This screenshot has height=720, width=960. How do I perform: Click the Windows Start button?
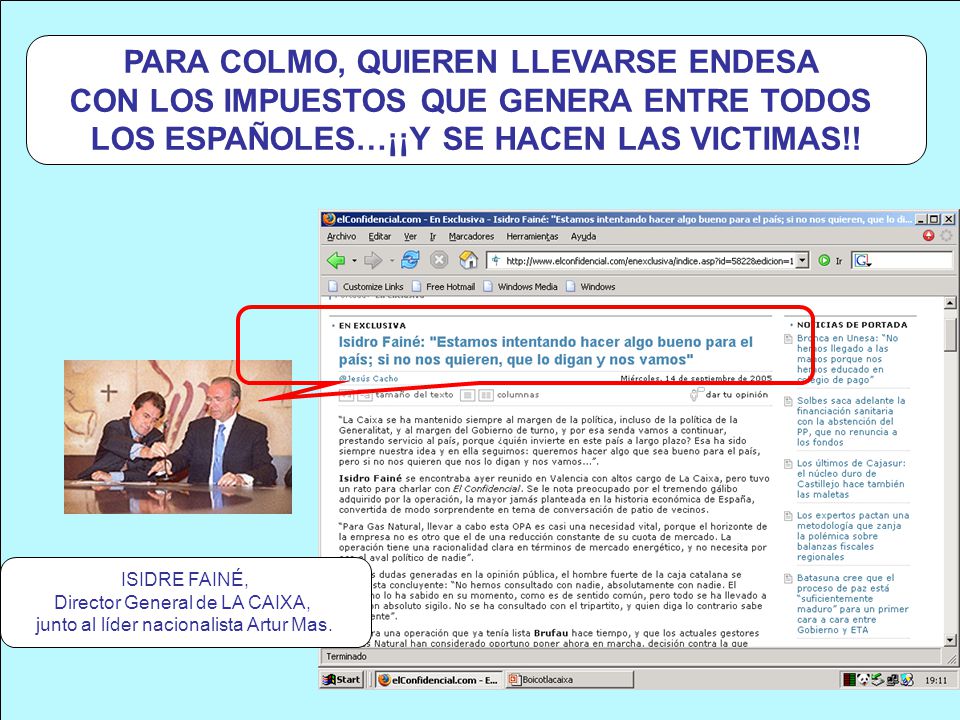point(342,680)
